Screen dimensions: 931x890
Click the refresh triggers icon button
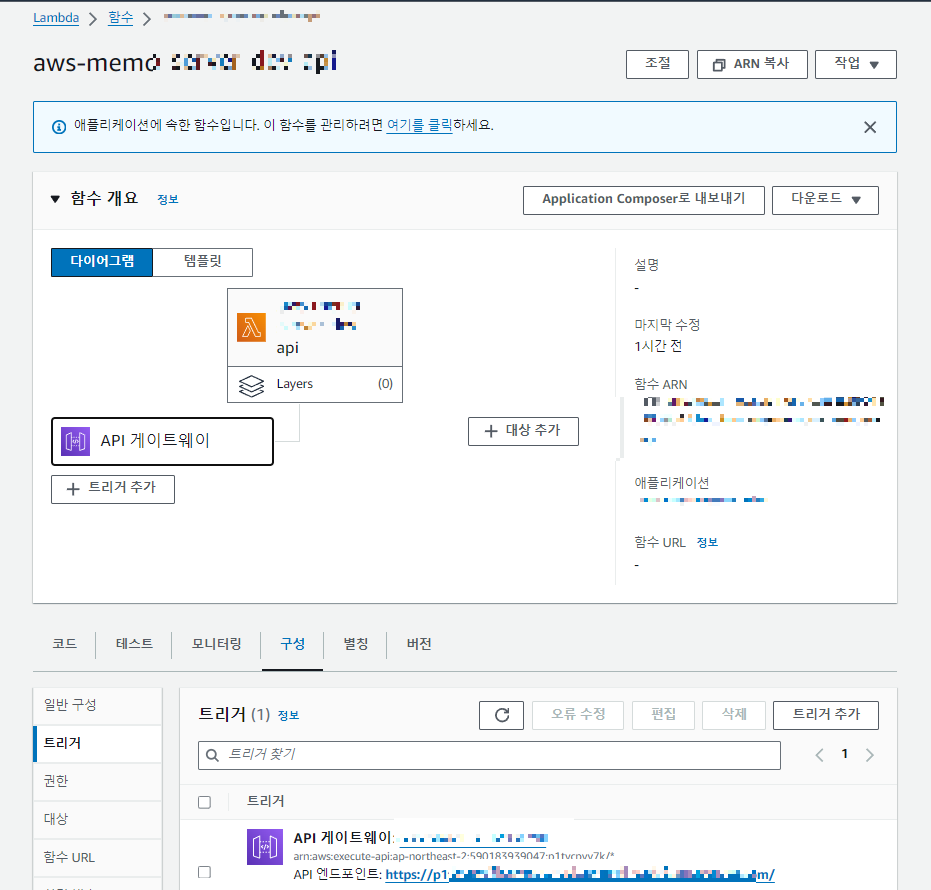(501, 715)
